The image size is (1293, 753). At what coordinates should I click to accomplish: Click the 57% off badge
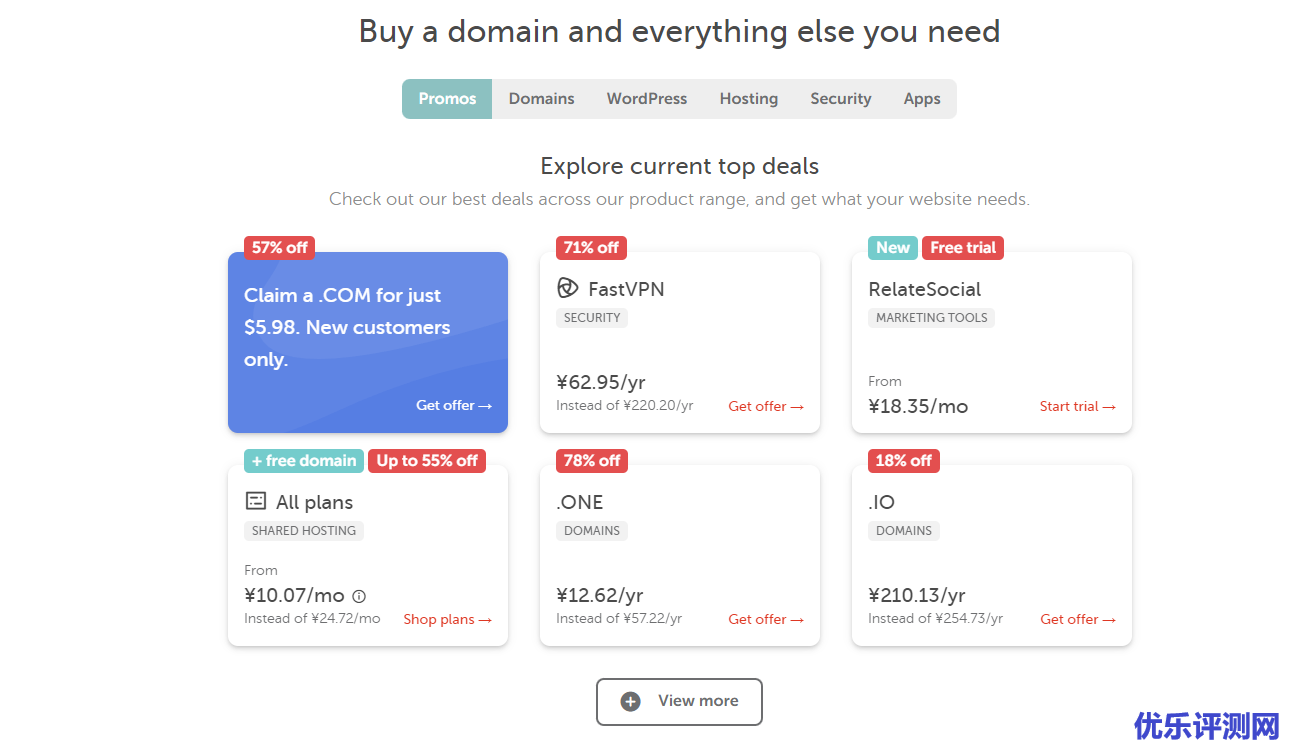(x=279, y=247)
